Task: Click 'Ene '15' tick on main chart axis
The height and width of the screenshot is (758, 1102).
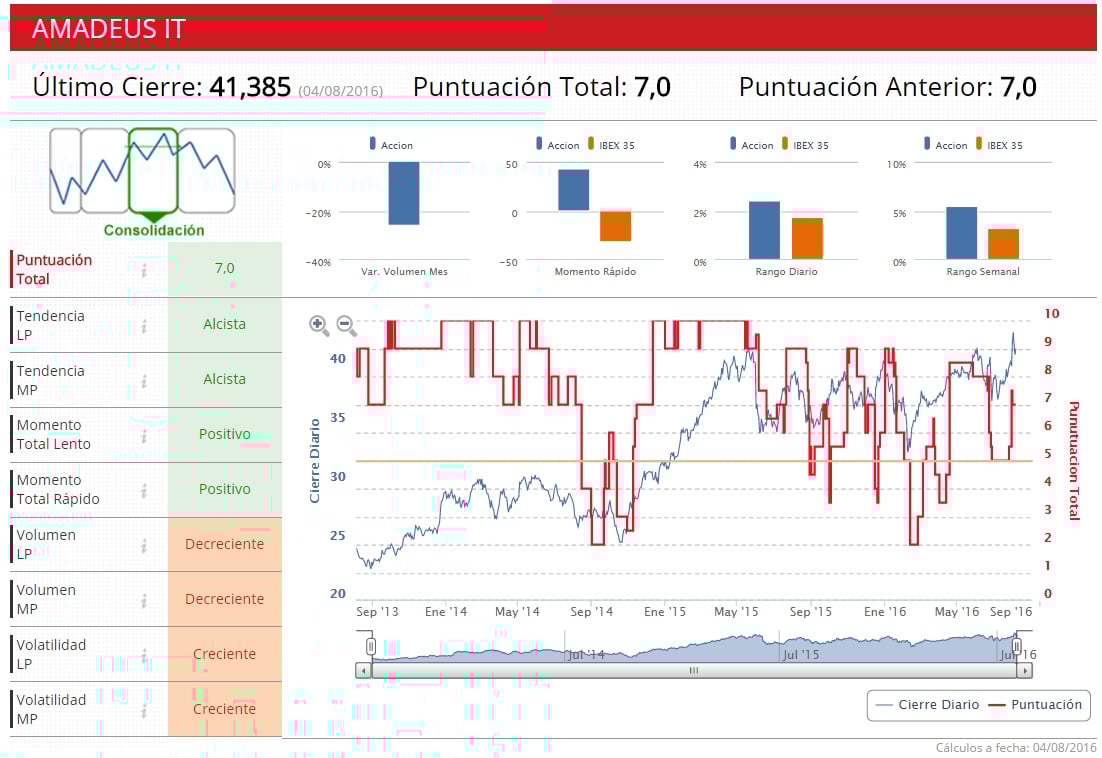Action: (x=665, y=612)
